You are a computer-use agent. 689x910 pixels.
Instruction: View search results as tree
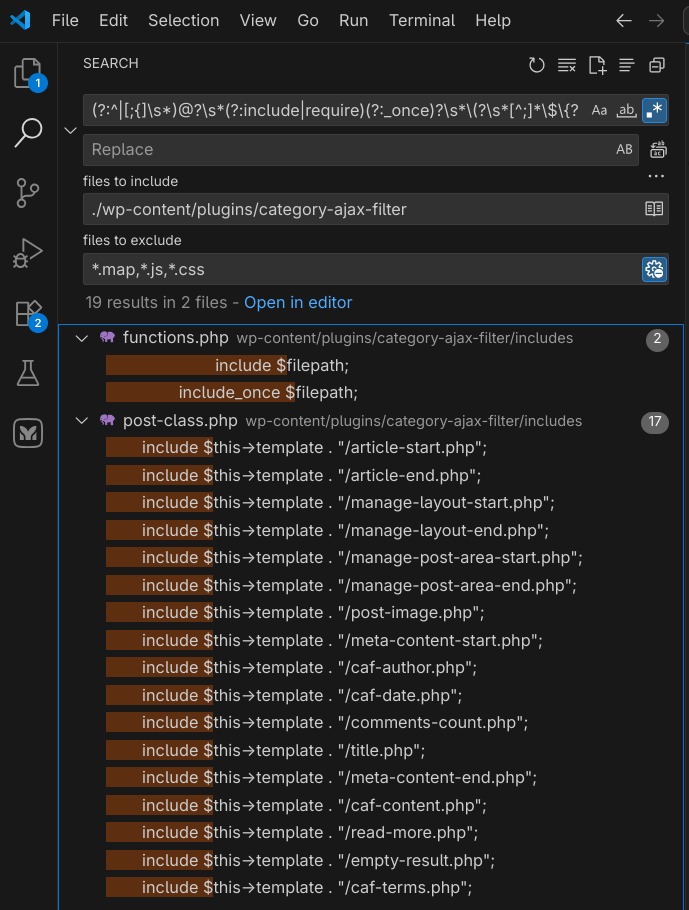626,64
